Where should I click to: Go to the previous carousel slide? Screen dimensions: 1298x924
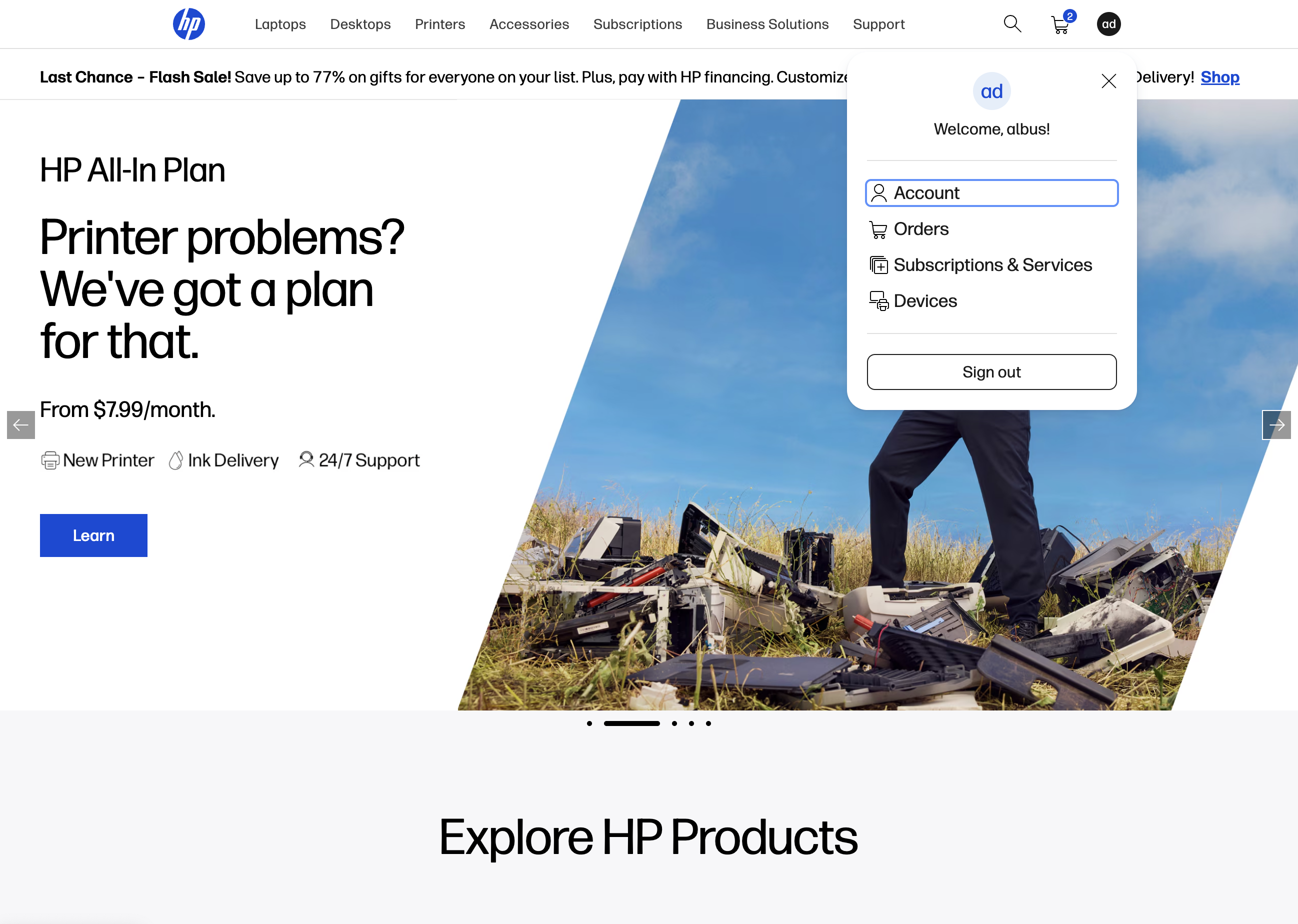point(20,425)
